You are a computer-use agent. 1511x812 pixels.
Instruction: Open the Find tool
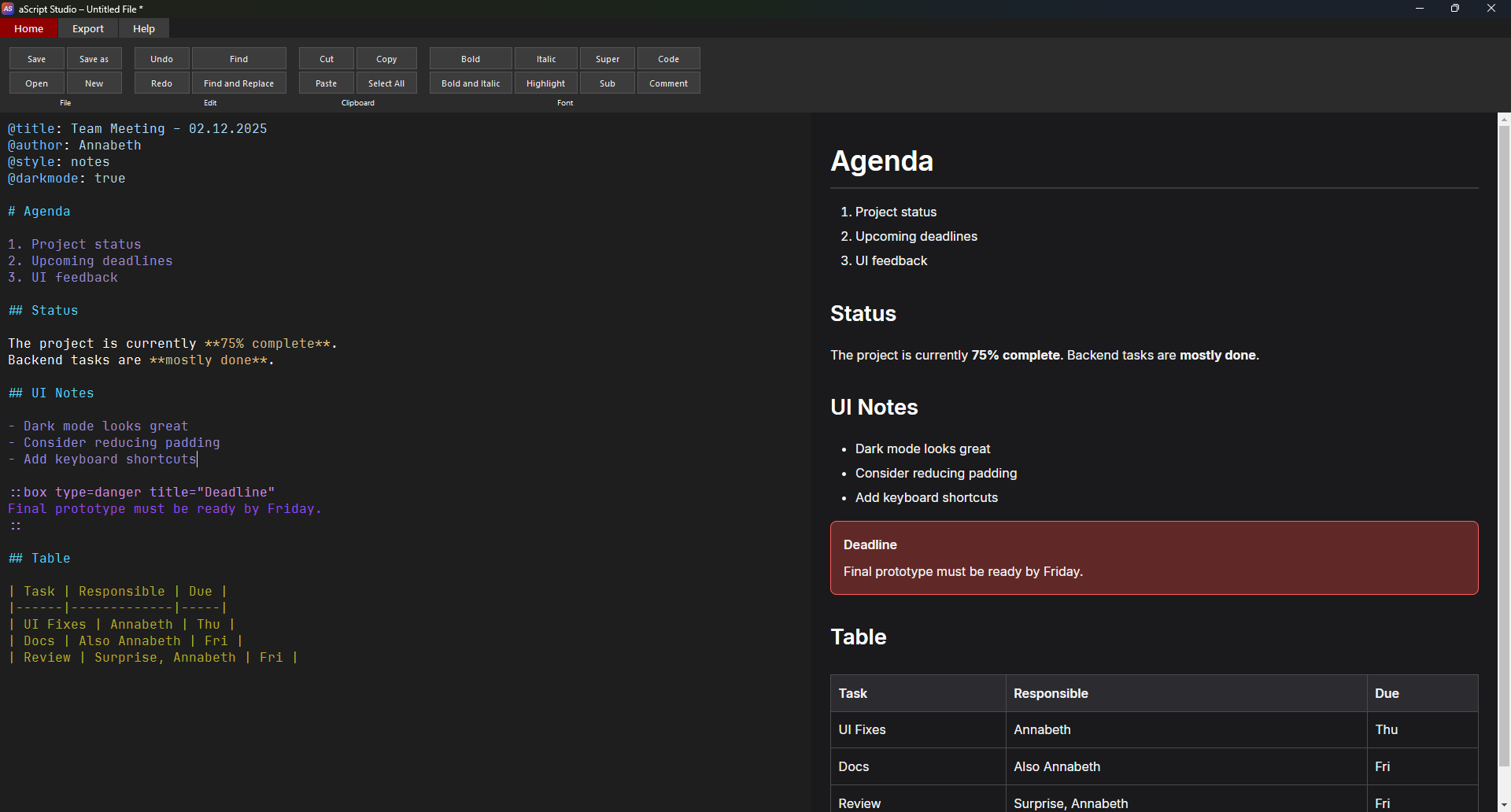[x=238, y=58]
